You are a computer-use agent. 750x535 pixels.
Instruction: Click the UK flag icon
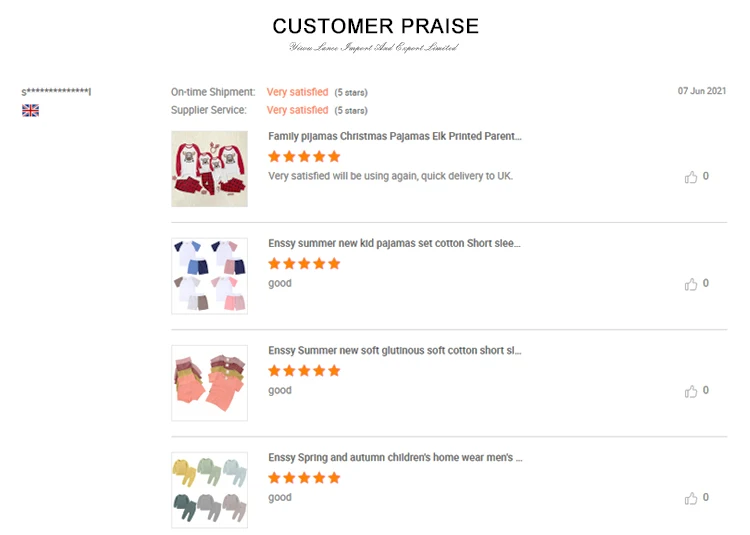[30, 110]
